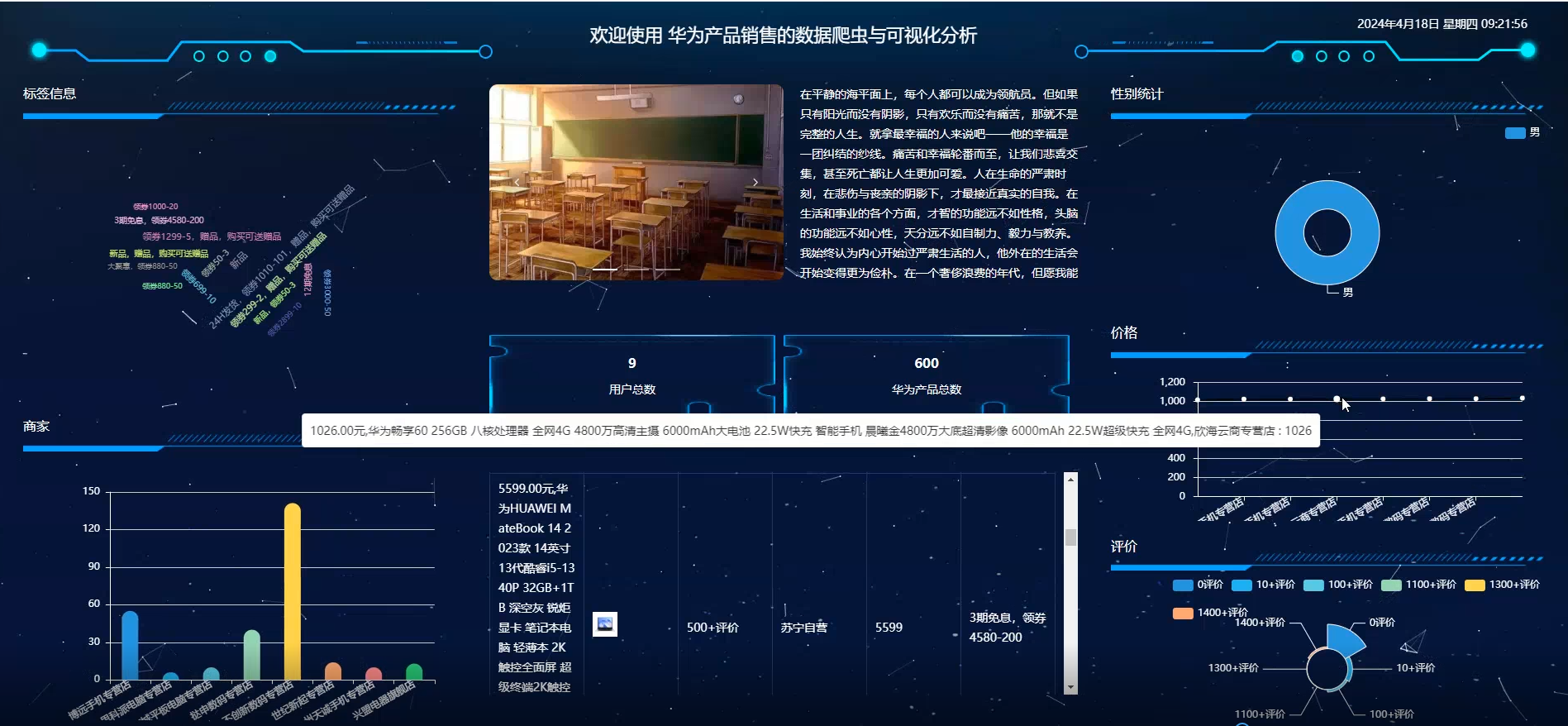The width and height of the screenshot is (1568, 726).
Task: Click the green standalone tag 领券880-50
Action: (162, 286)
